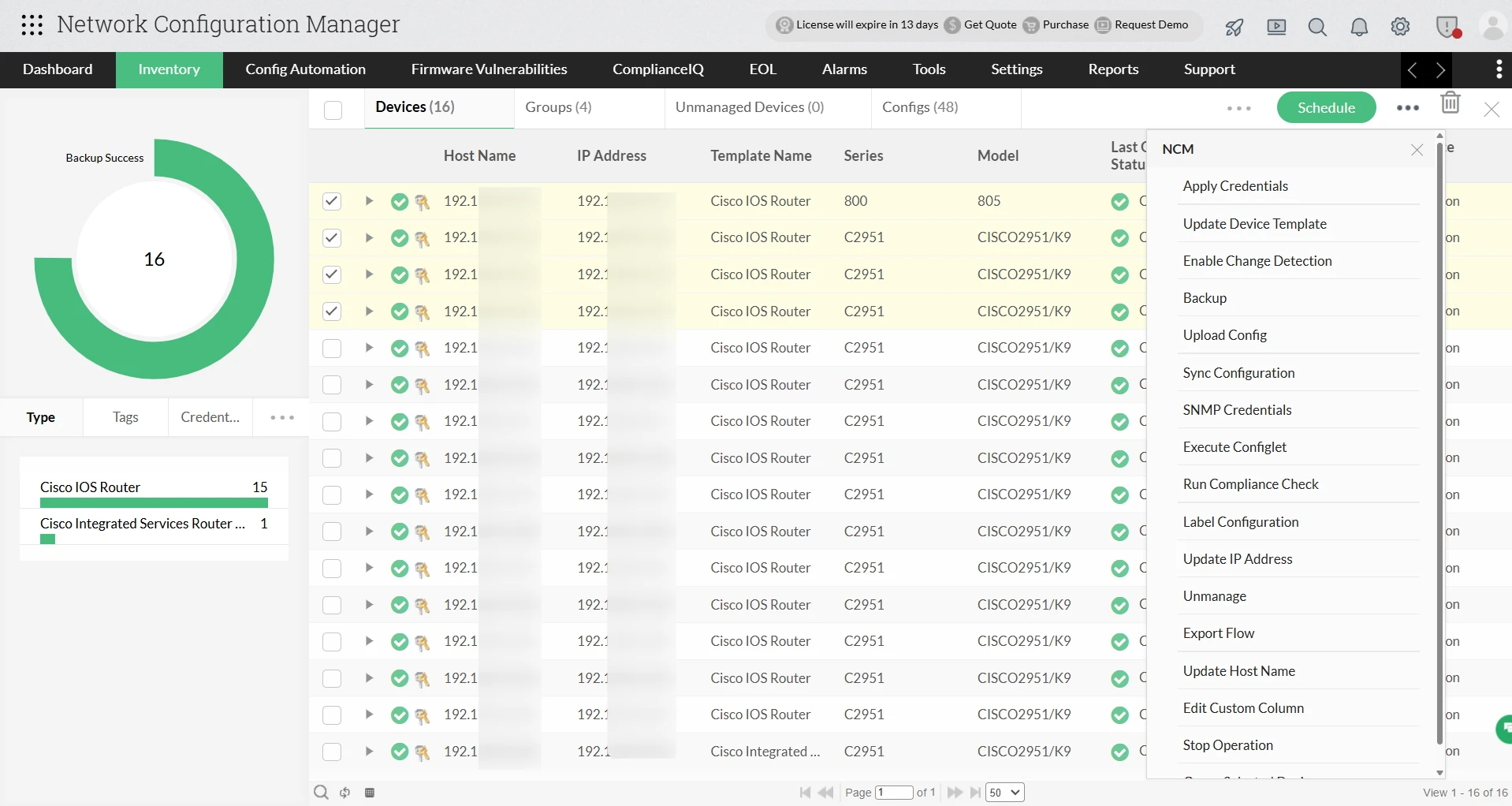Open the settings gear icon
1512x806 pixels.
(x=1401, y=26)
